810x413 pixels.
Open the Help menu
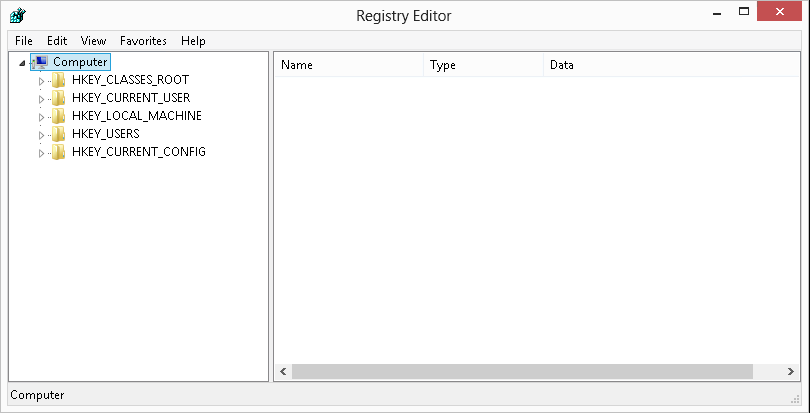(x=193, y=41)
